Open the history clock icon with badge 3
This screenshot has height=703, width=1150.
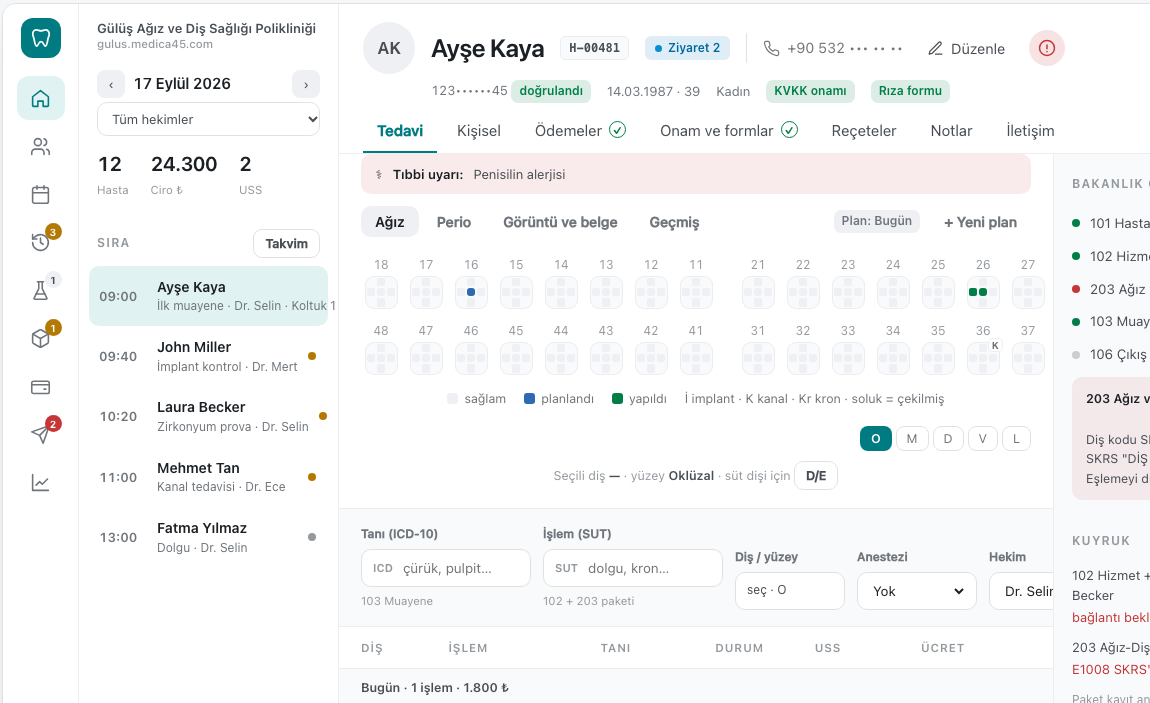[41, 242]
